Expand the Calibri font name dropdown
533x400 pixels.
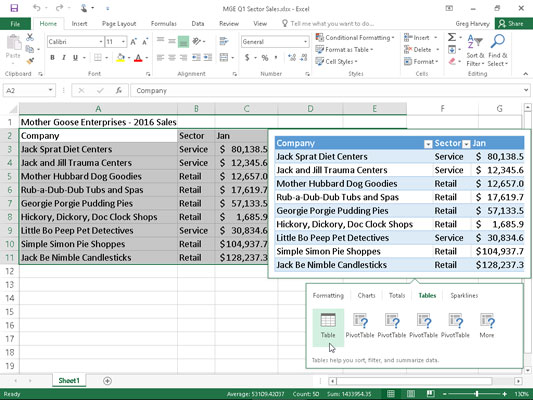[101, 42]
